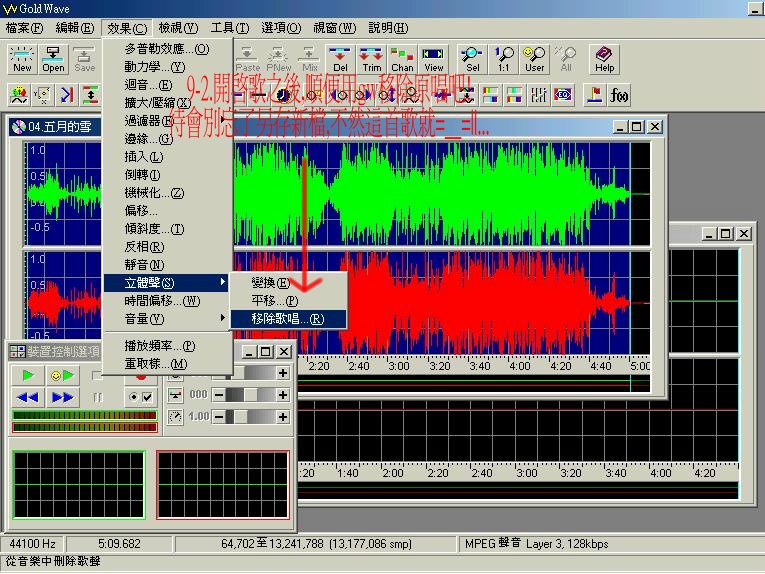
Task: Click the Chan channel selector icon
Action: point(403,59)
